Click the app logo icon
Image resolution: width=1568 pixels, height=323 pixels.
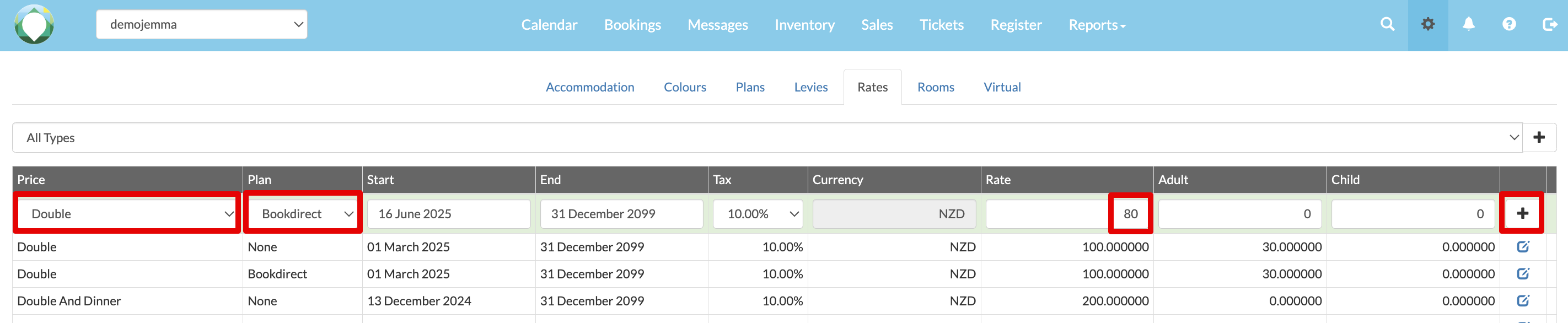(x=34, y=24)
